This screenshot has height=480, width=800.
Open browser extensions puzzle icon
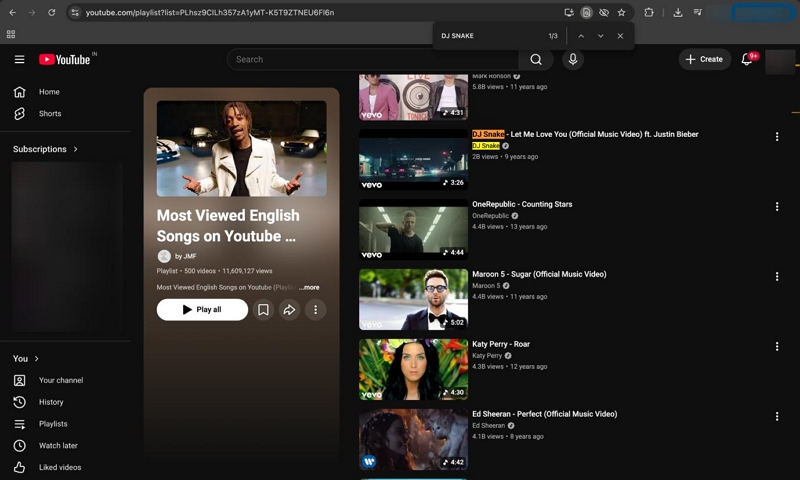point(648,12)
